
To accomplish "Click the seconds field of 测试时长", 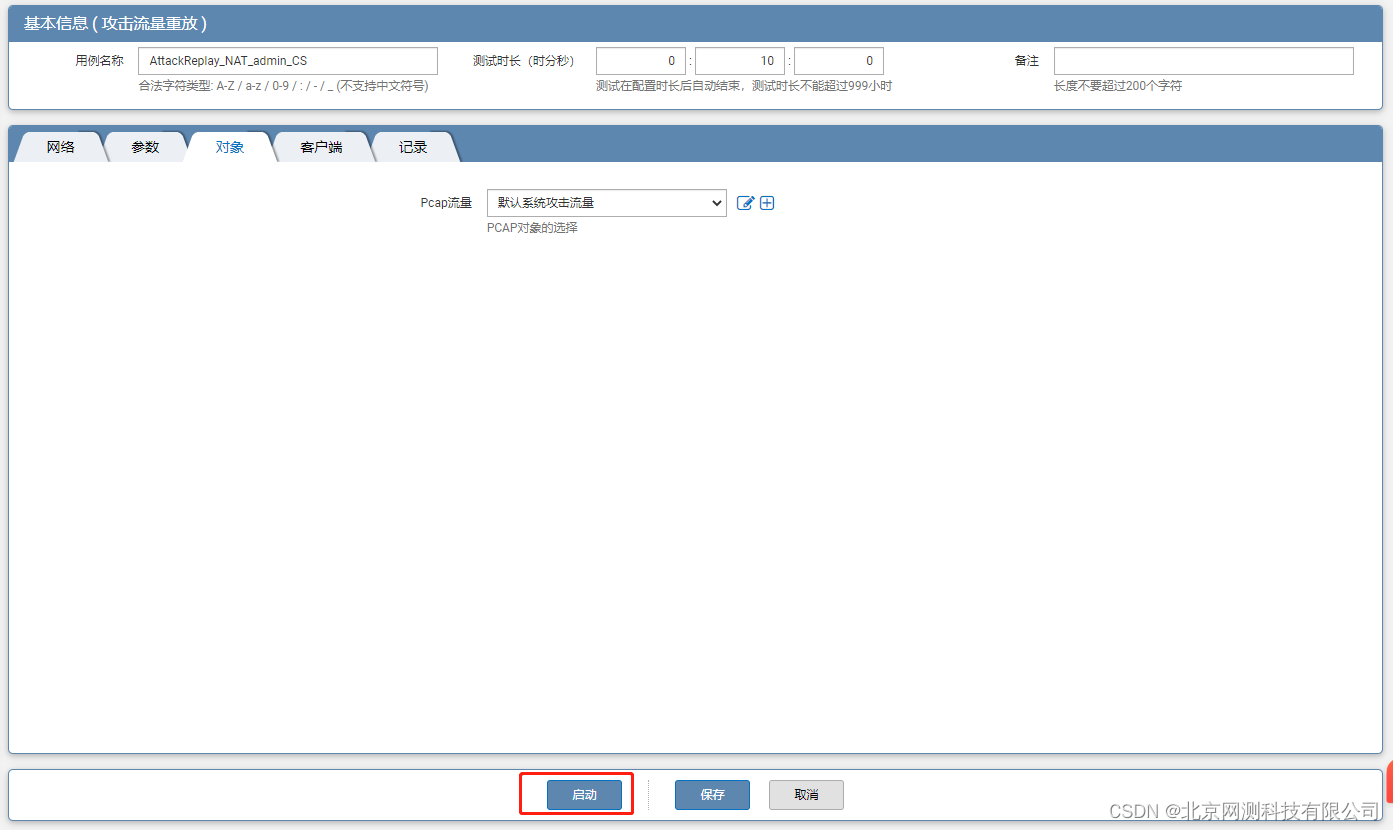I will 839,61.
